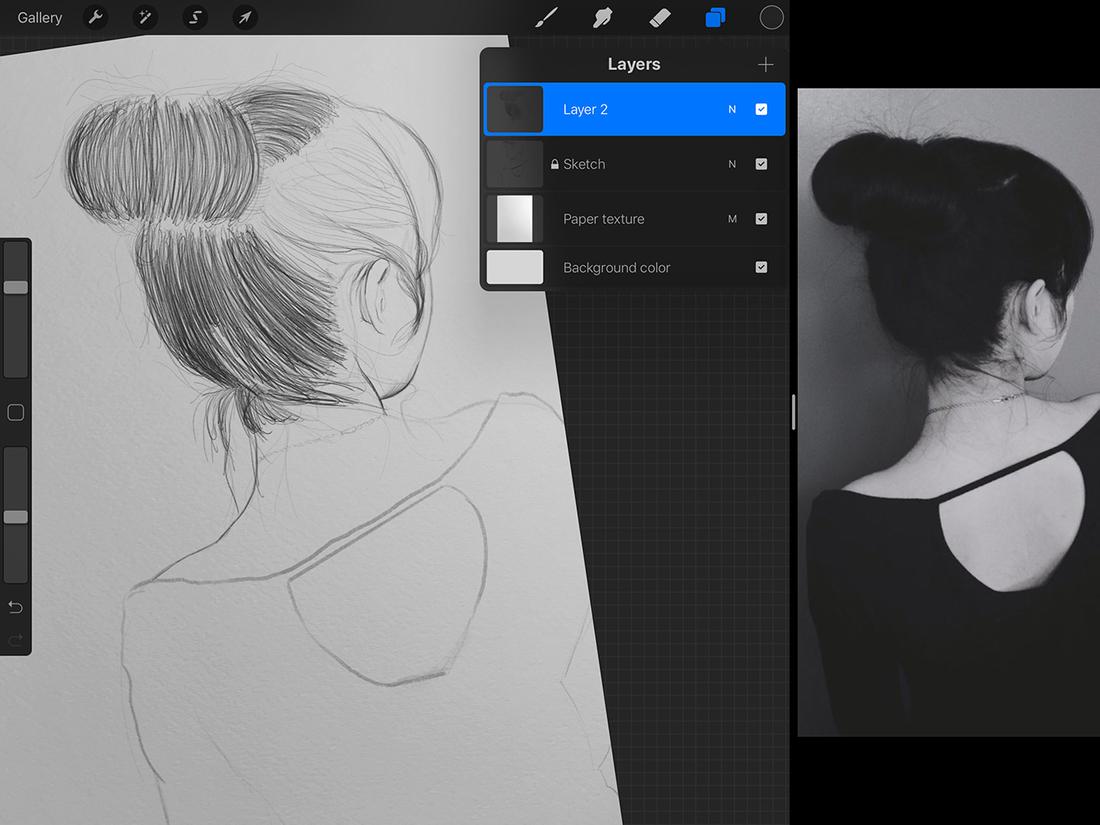Toggle visibility of the Paper texture layer
Screen dimensions: 1100x825
coord(762,218)
